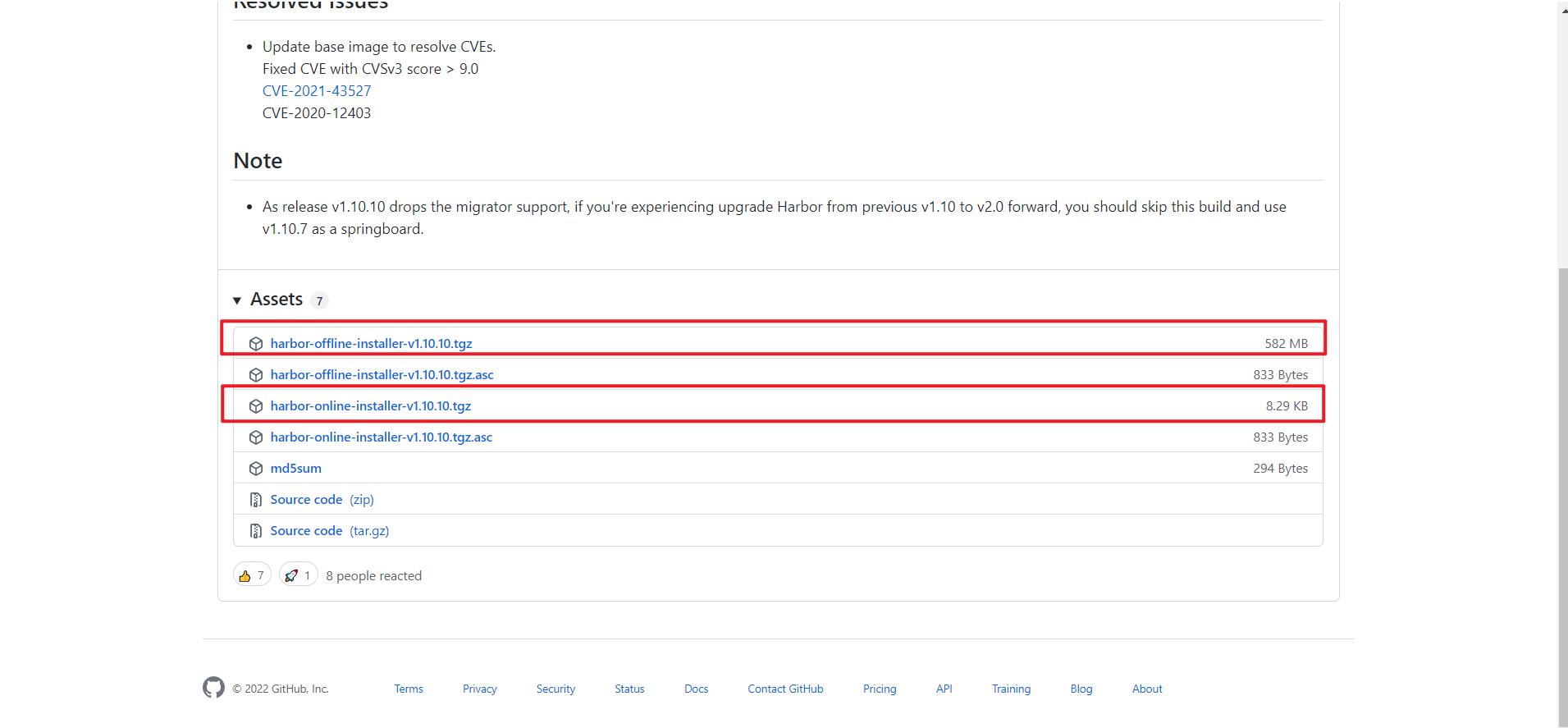Open the About footer link
The width and height of the screenshot is (1568, 728).
pyautogui.click(x=1147, y=689)
